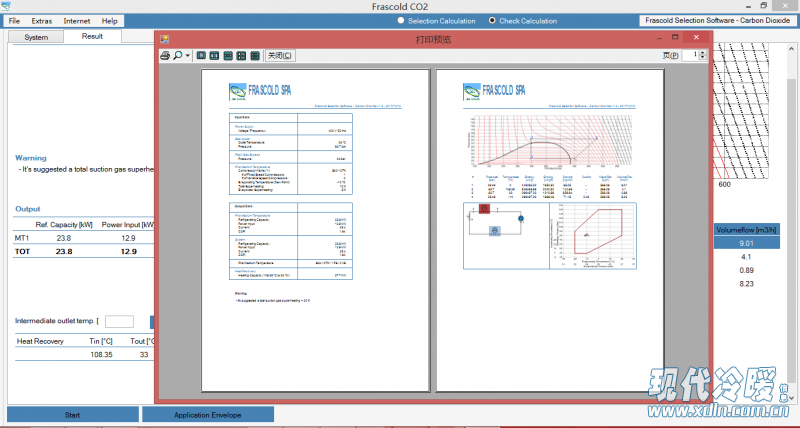Click Frascold Selection Software - Carbon Dioxide label
This screenshot has width=800, height=428.
point(717,20)
